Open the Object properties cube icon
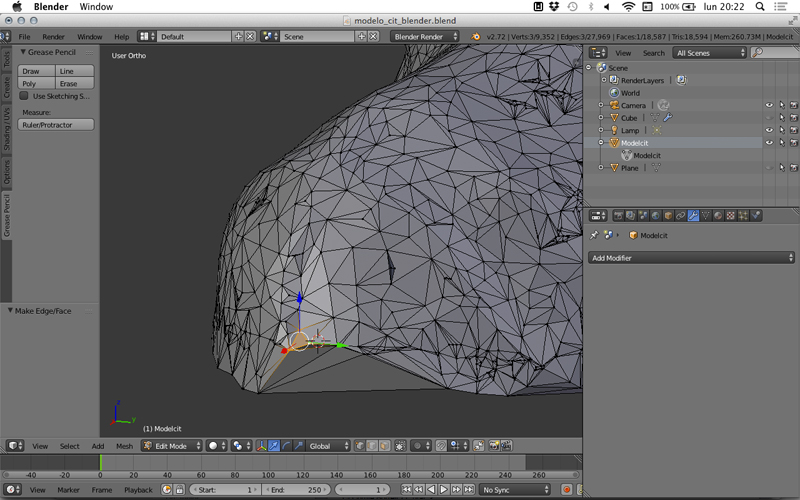 [668, 216]
